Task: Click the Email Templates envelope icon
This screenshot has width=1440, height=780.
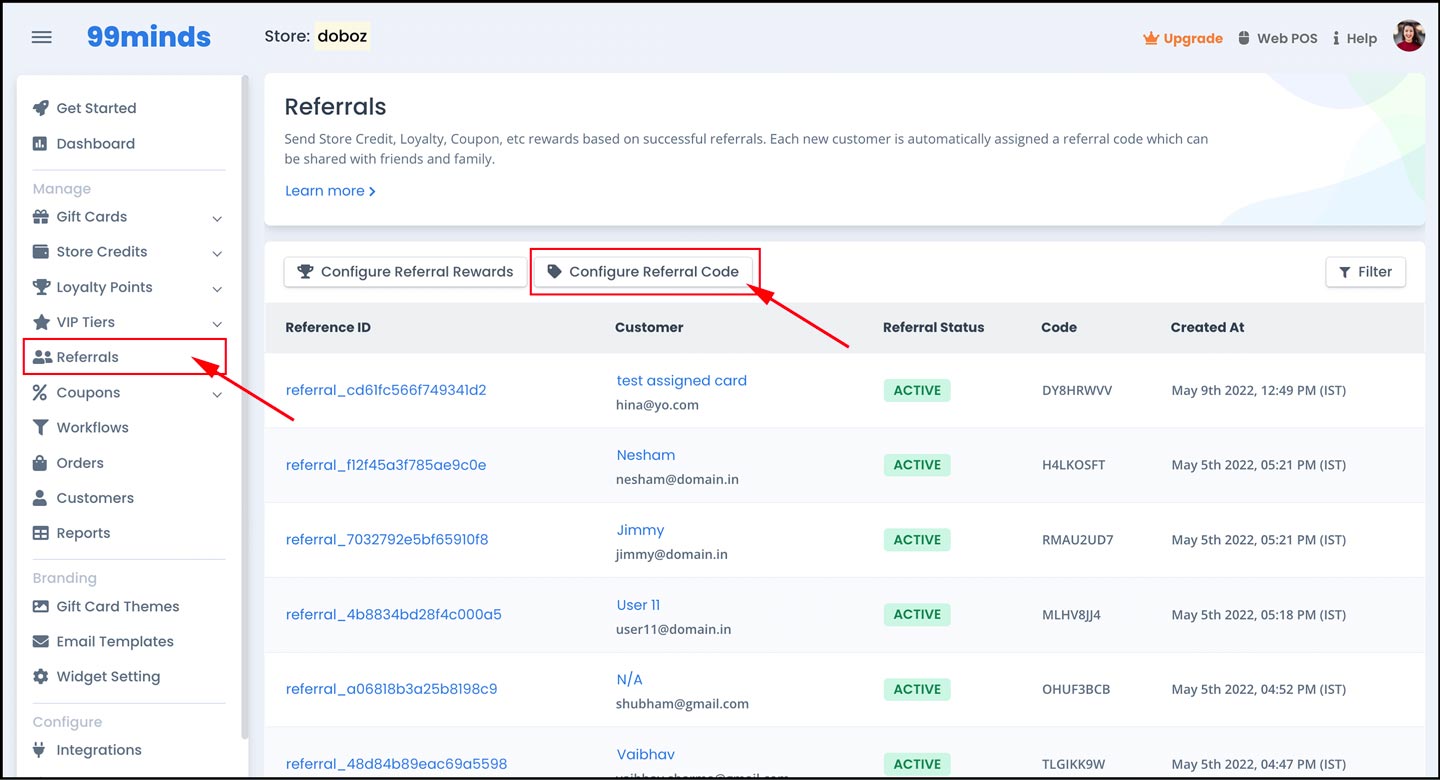Action: click(x=40, y=641)
